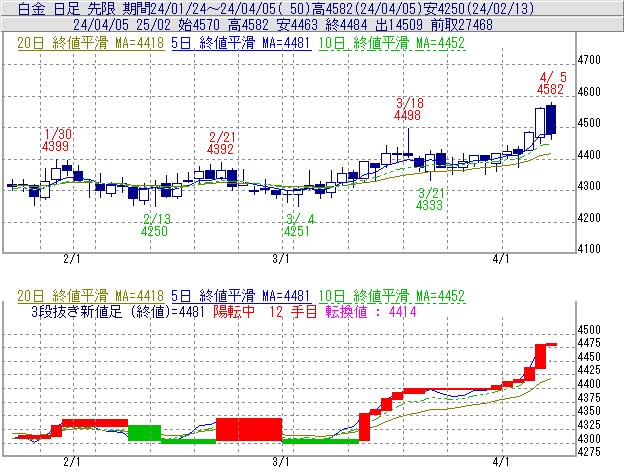Click the 3段抜き新値足 (終値)=4481 text
Viewport: 624px width, 475px height.
[x=118, y=311]
